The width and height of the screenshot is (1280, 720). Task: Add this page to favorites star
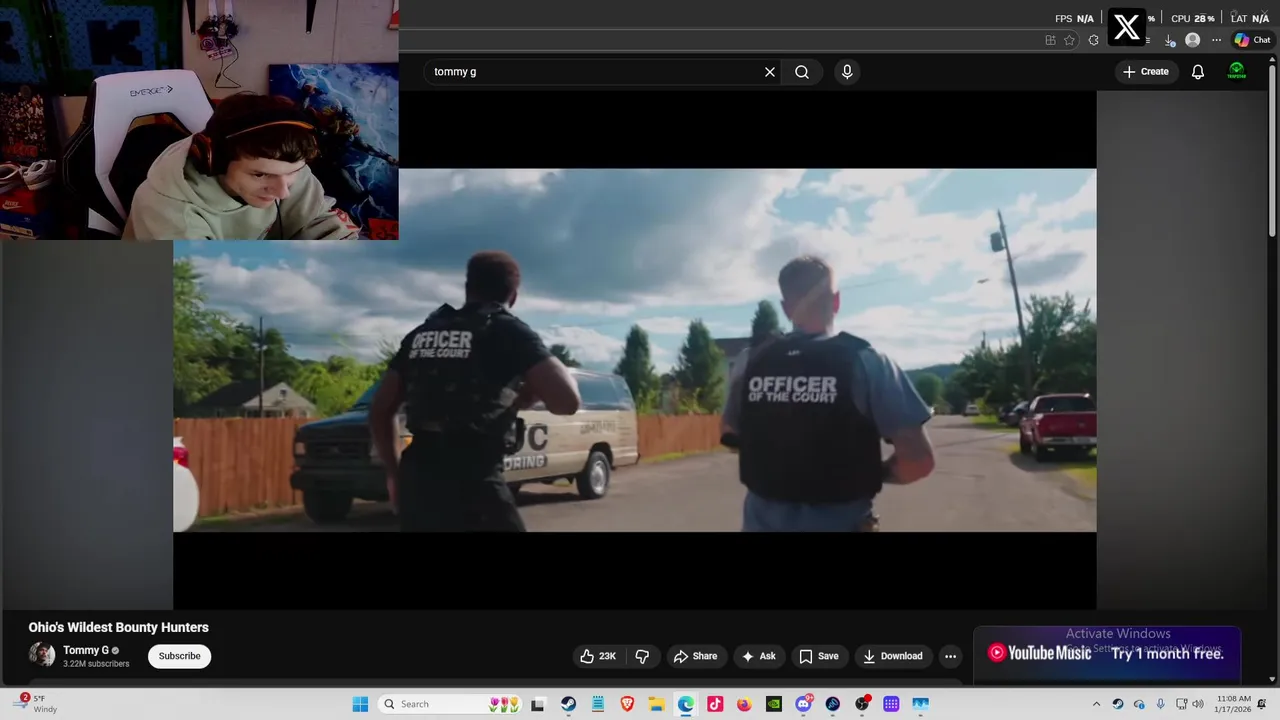click(1070, 40)
